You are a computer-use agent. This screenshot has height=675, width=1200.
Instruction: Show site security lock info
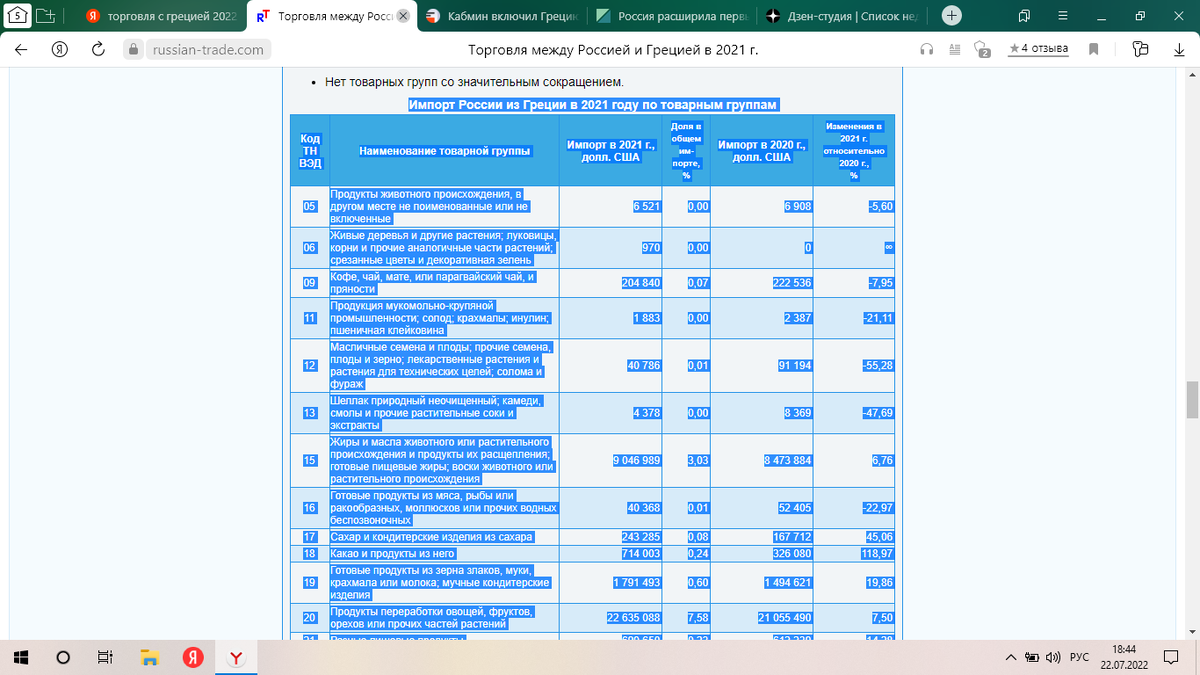pyautogui.click(x=133, y=49)
